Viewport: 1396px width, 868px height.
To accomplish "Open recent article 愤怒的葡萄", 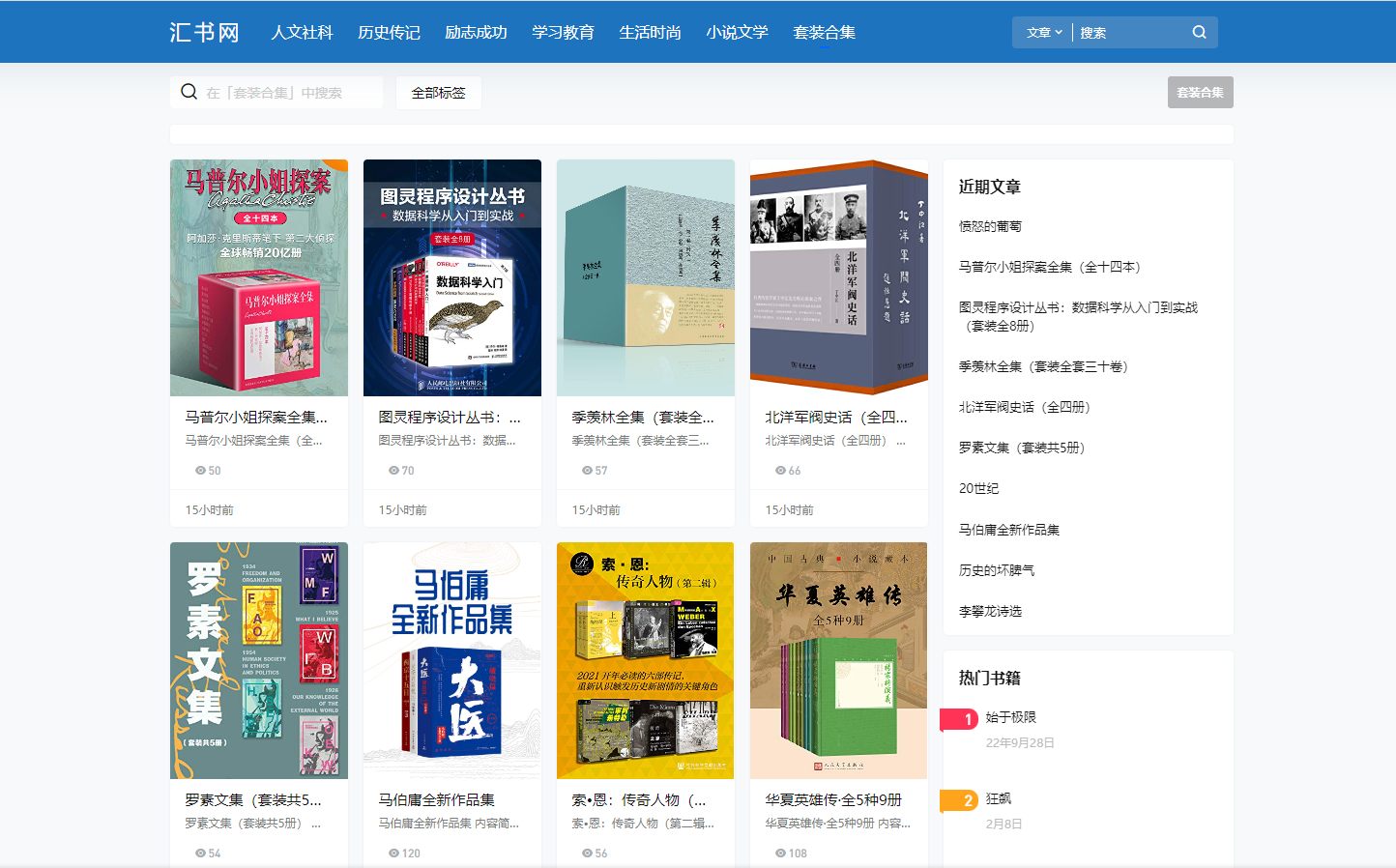I will point(990,226).
